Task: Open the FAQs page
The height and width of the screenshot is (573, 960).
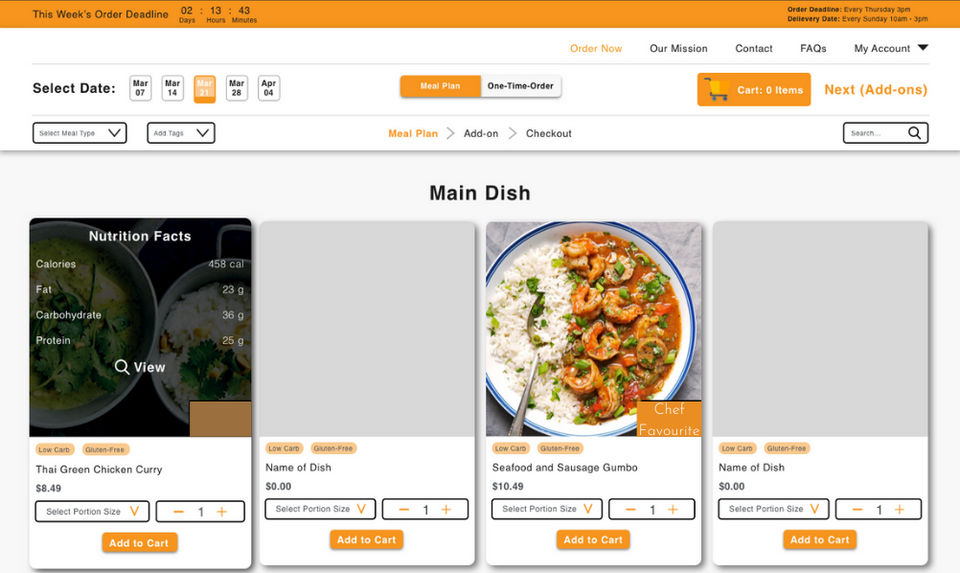Action: coord(813,48)
